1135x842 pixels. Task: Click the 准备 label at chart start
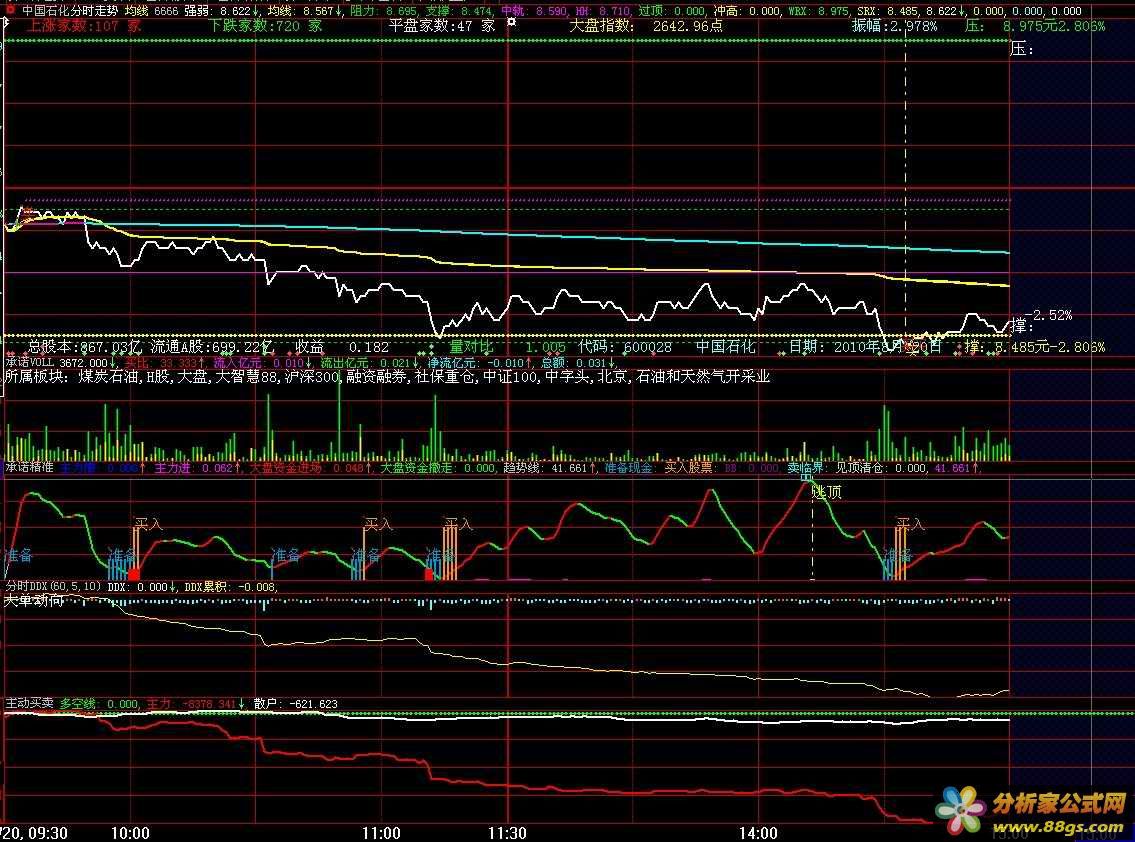click(x=18, y=555)
